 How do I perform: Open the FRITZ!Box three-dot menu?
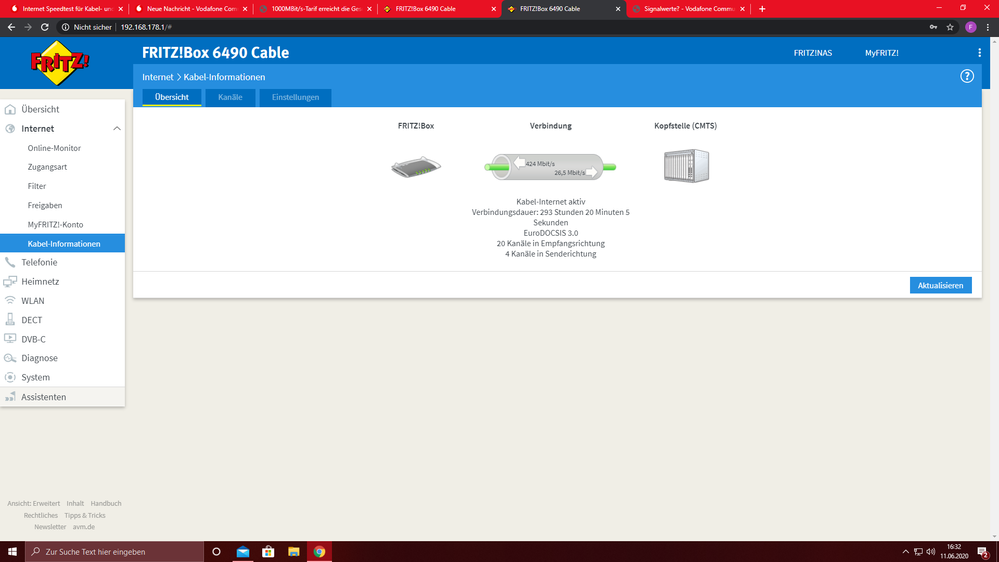pyautogui.click(x=979, y=53)
